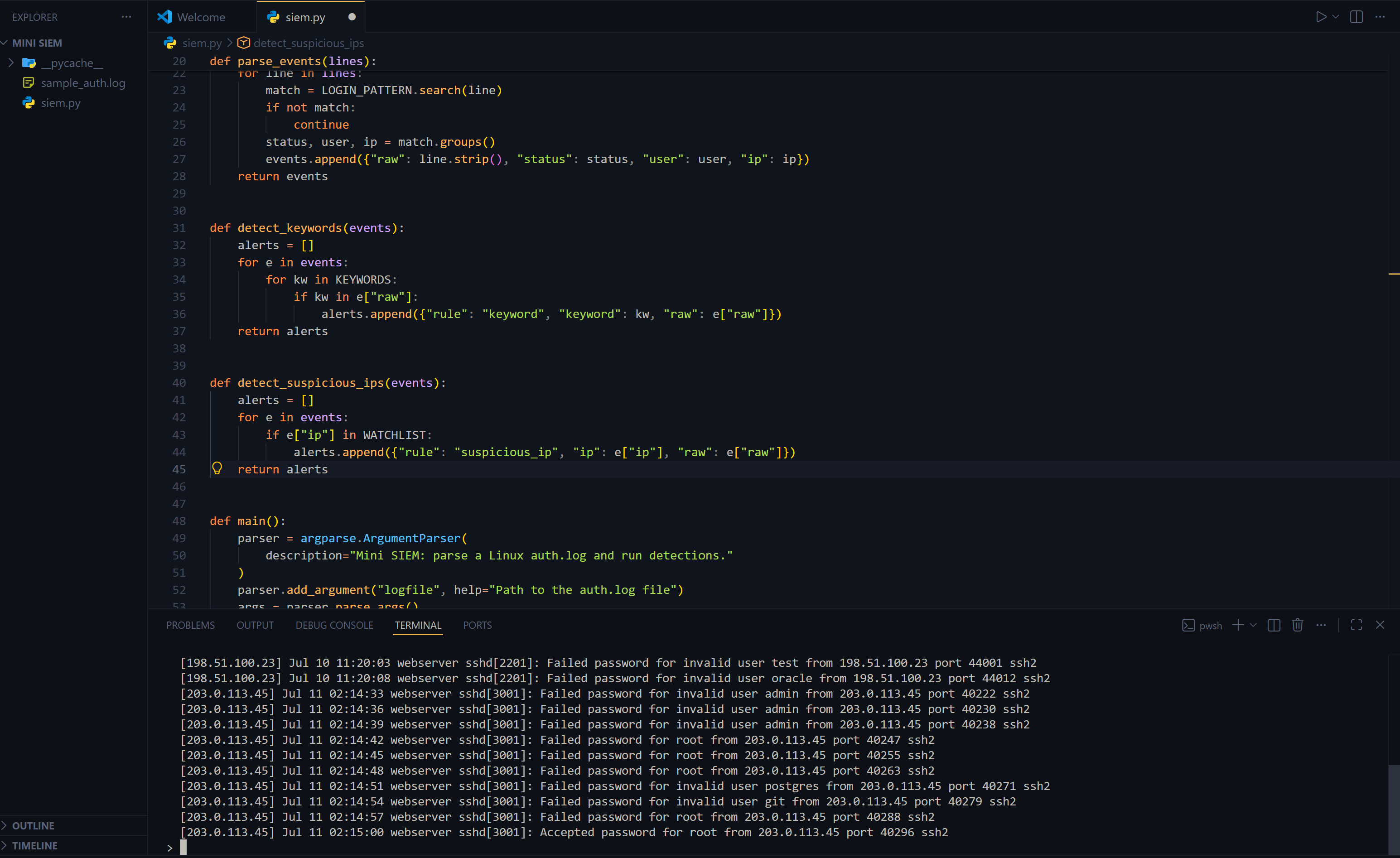Expand the OUTLINE section
This screenshot has width=1400, height=858.
tap(33, 826)
